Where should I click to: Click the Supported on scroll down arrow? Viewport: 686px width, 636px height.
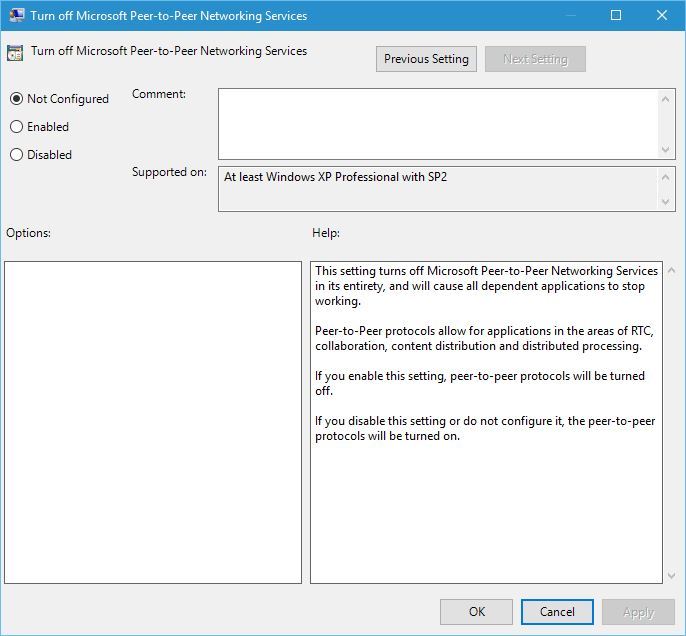coord(665,202)
